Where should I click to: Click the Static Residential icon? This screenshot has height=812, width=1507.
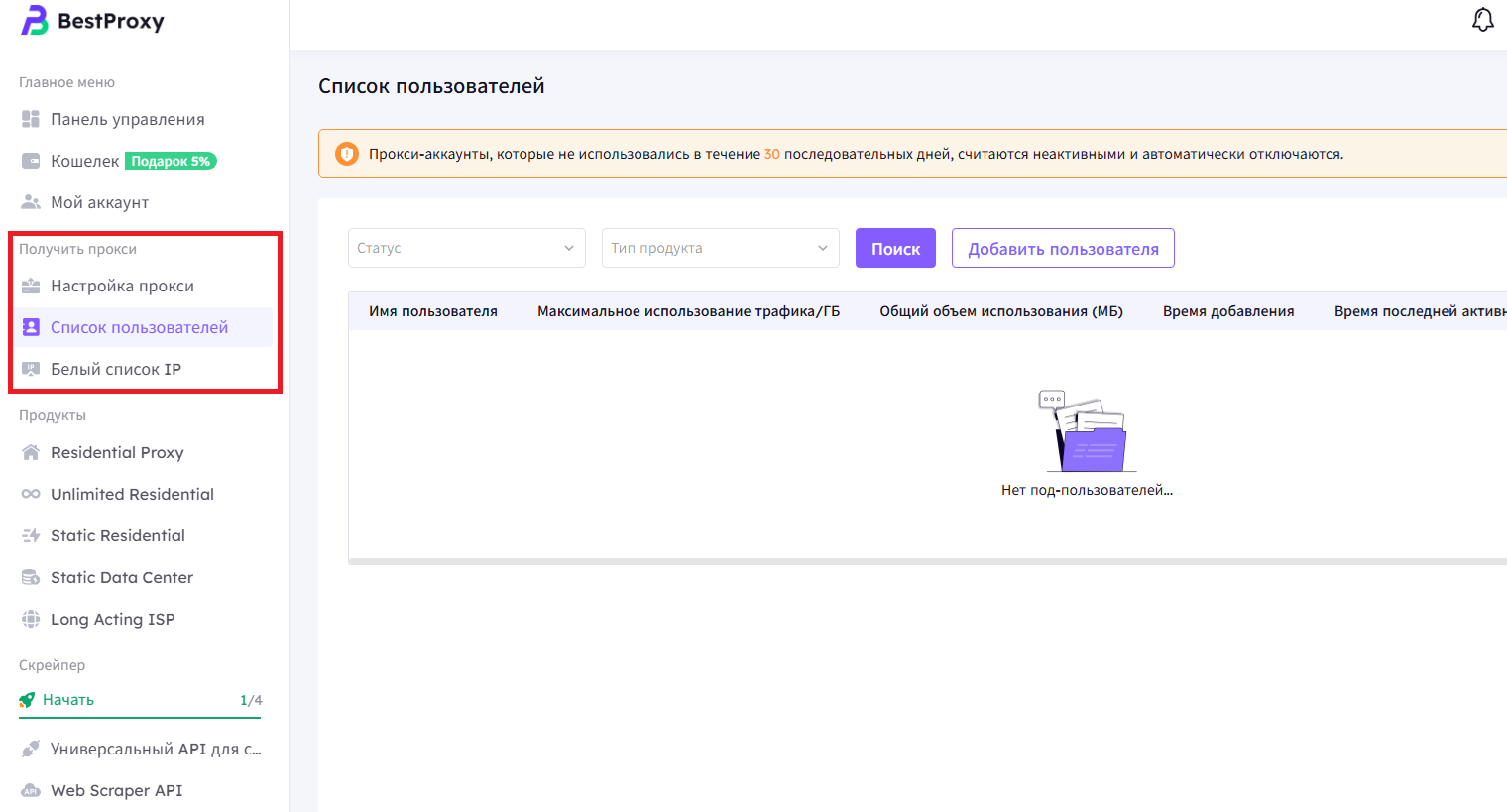click(31, 535)
